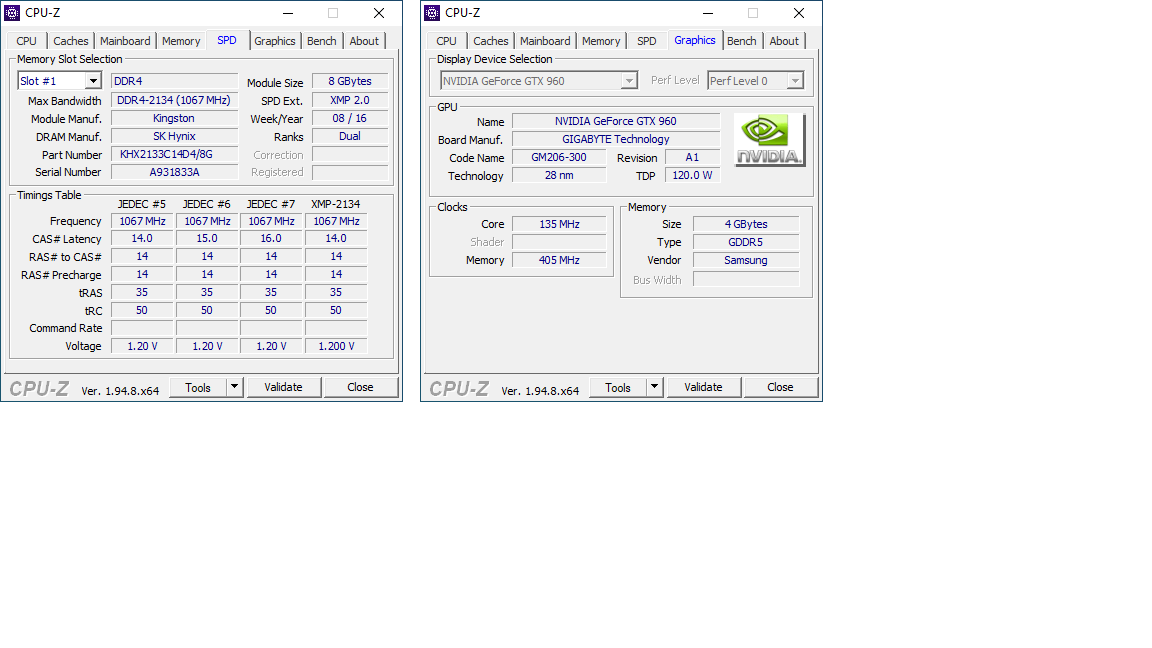
Task: Switch to the Bench tab in the right window
Action: coord(742,41)
